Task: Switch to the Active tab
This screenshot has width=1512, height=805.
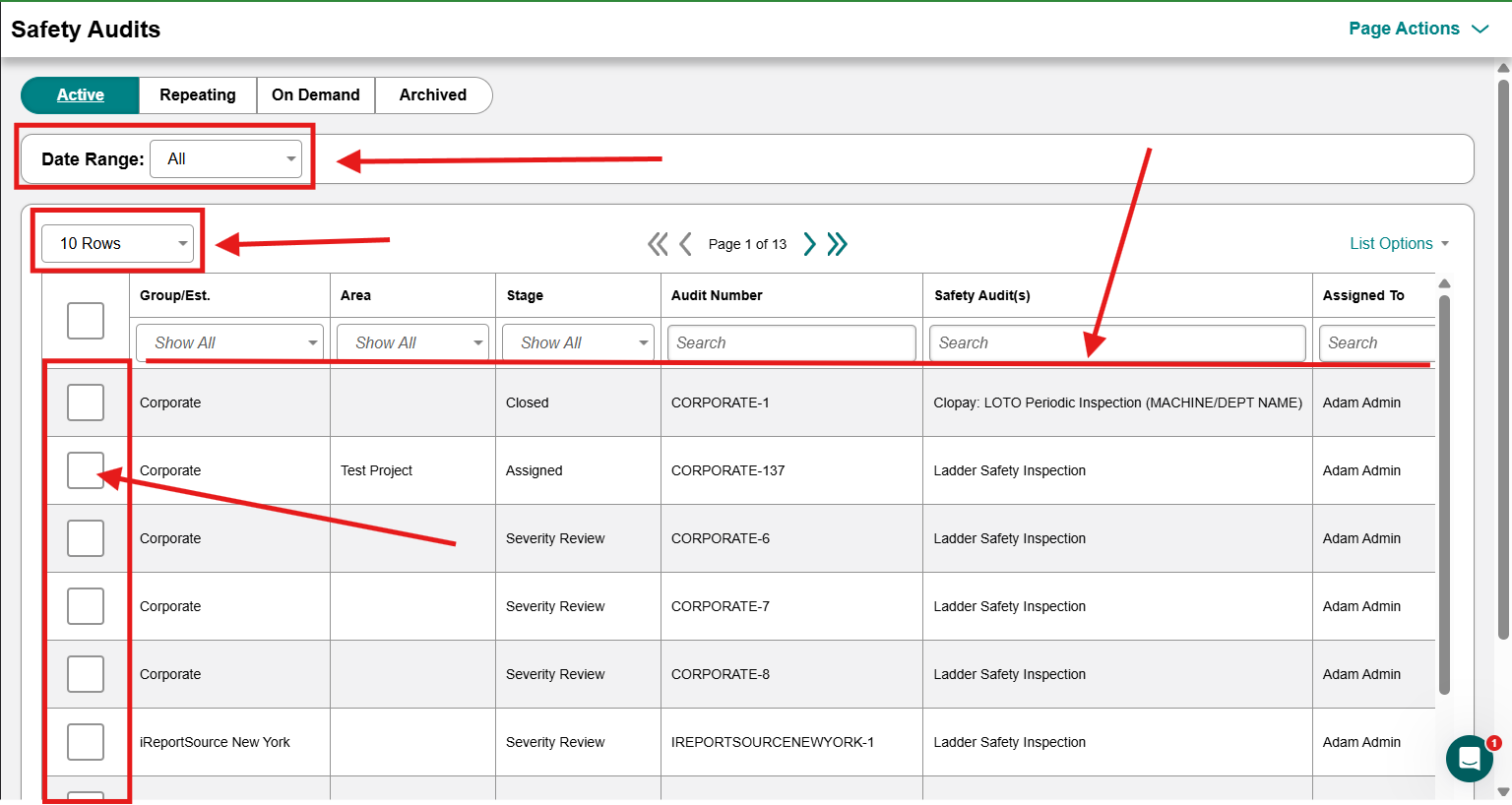Action: [x=81, y=95]
